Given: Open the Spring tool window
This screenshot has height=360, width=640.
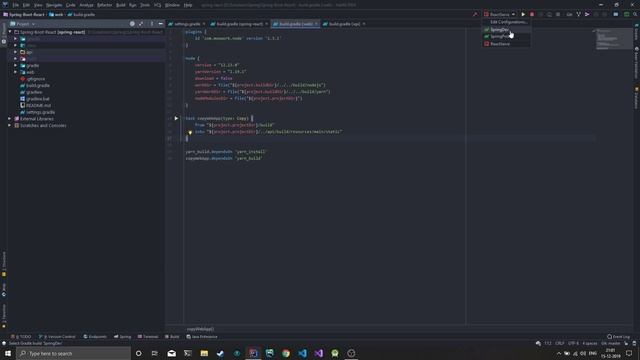Looking at the screenshot, I should (x=122, y=337).
